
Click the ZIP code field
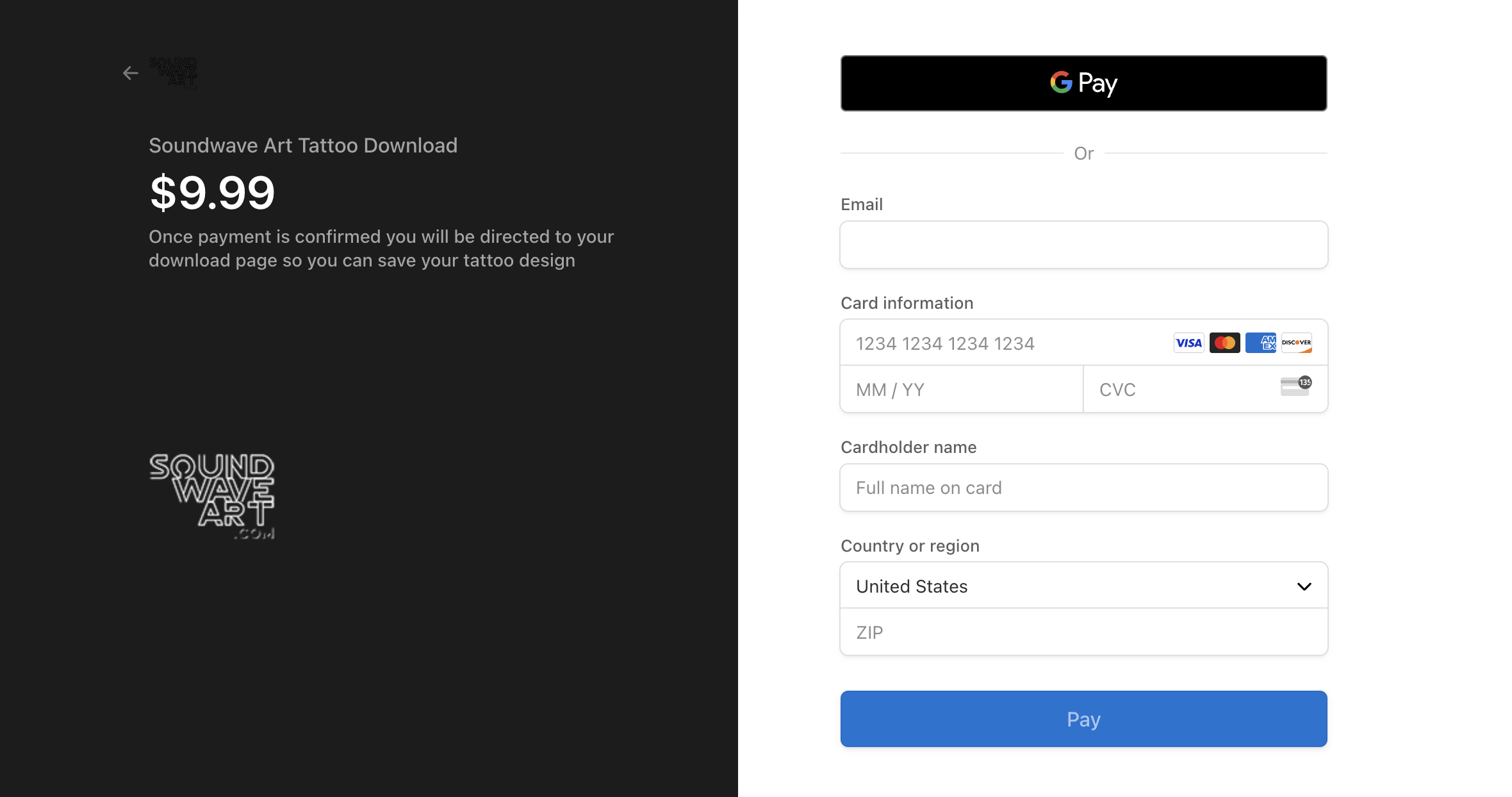tap(1083, 632)
